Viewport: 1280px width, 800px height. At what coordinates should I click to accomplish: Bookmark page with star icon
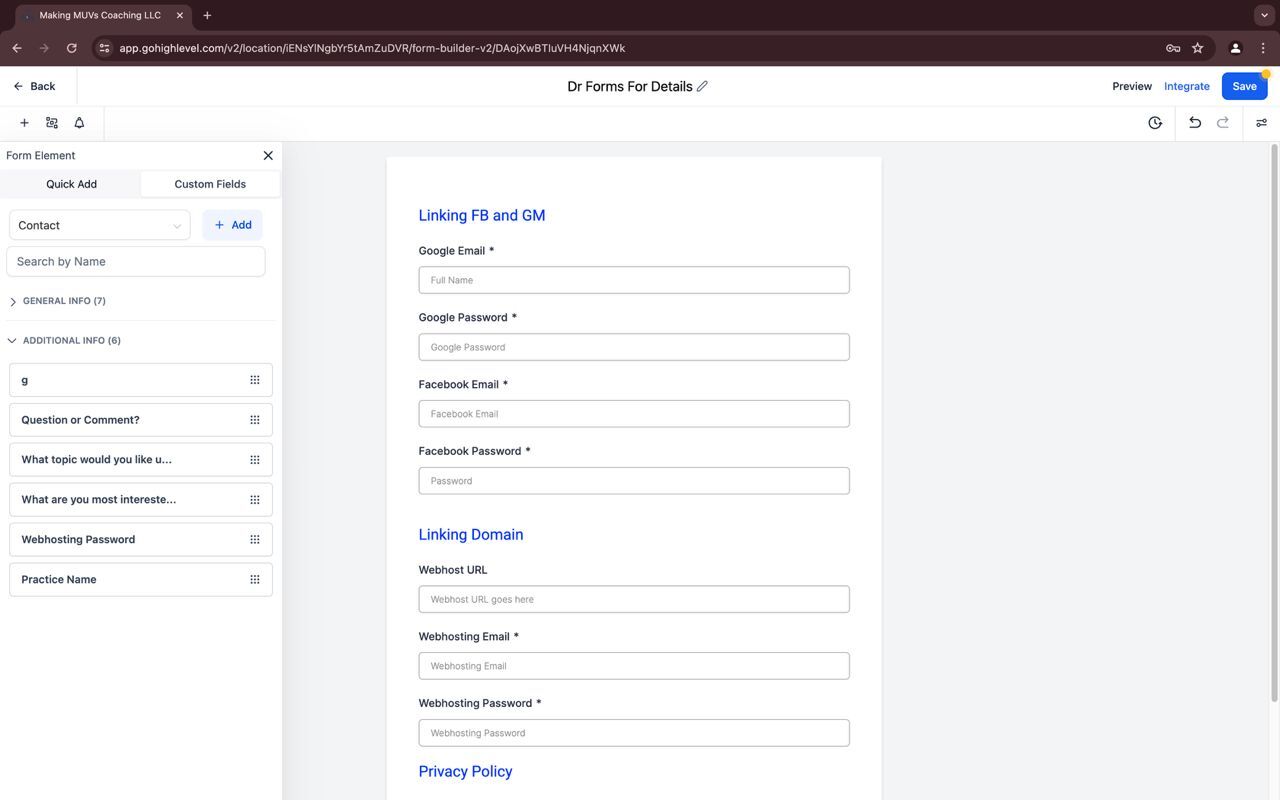(x=1198, y=48)
